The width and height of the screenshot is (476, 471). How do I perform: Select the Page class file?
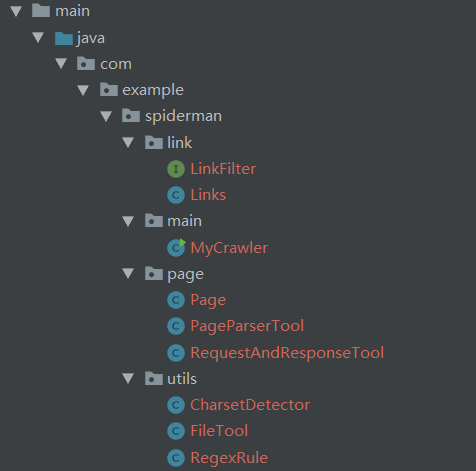pyautogui.click(x=208, y=300)
